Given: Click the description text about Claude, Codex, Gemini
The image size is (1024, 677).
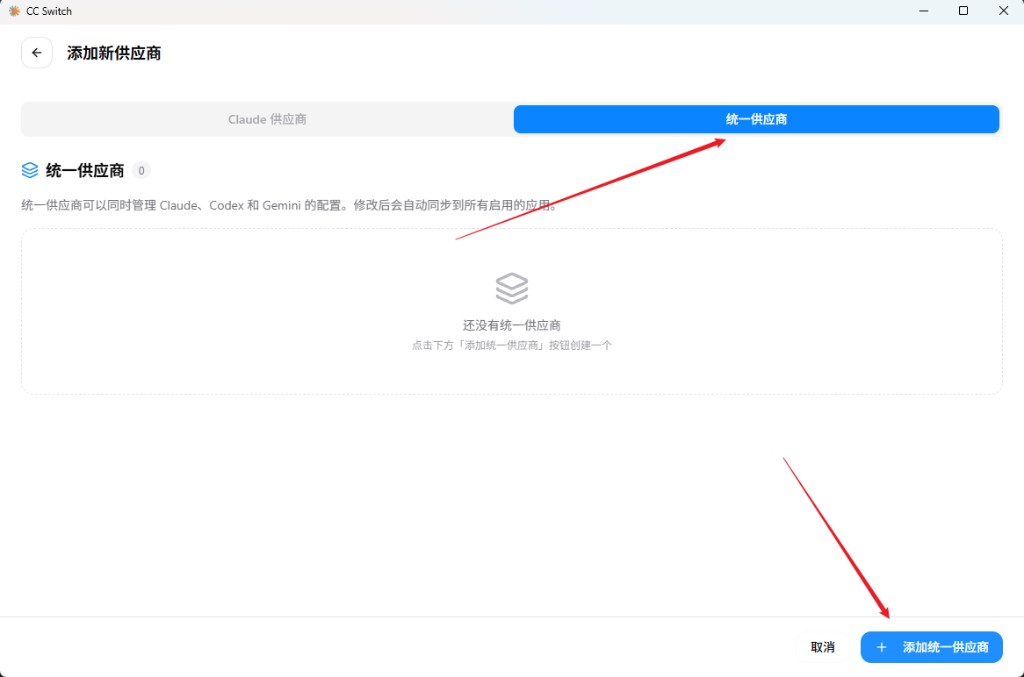Looking at the screenshot, I should coord(288,205).
